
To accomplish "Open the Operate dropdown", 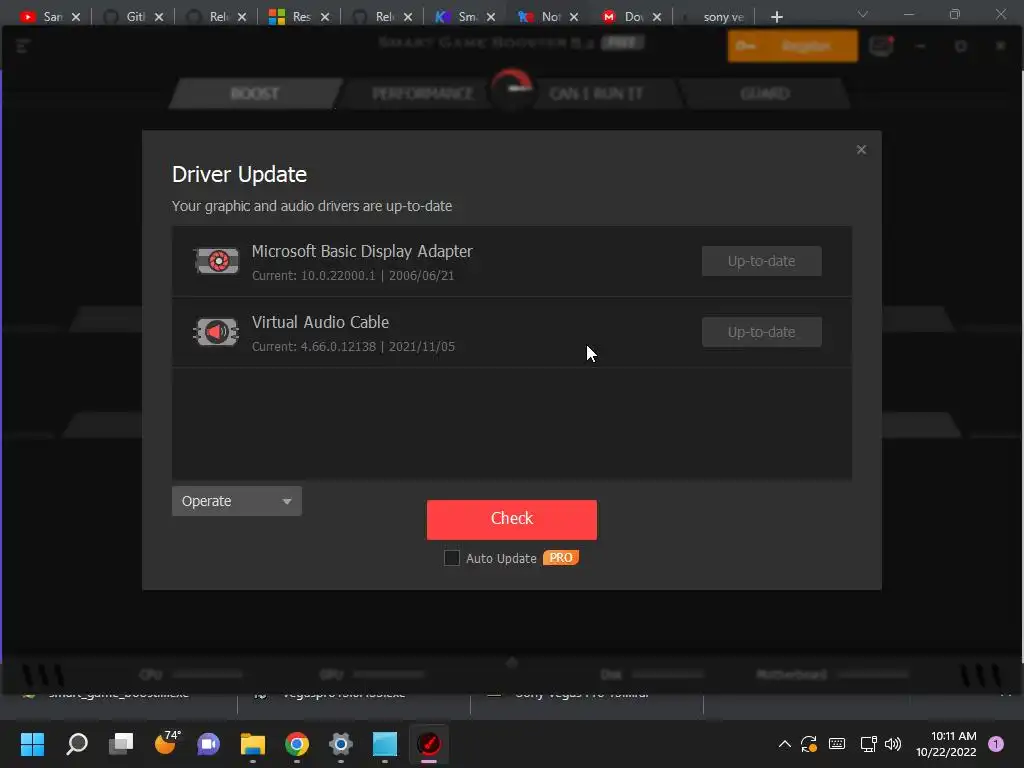I will coord(236,501).
